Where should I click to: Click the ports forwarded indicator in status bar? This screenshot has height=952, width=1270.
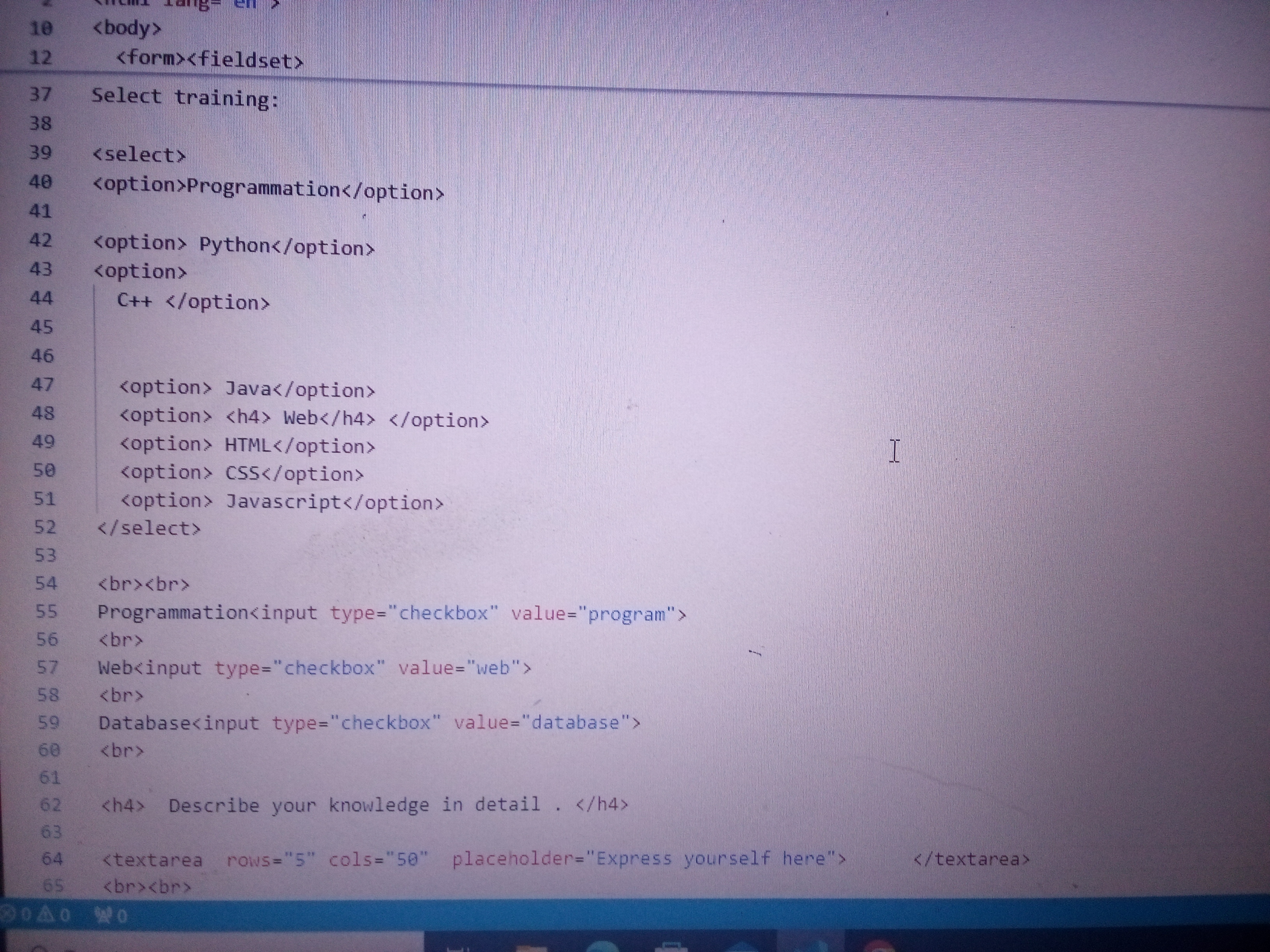tap(111, 915)
